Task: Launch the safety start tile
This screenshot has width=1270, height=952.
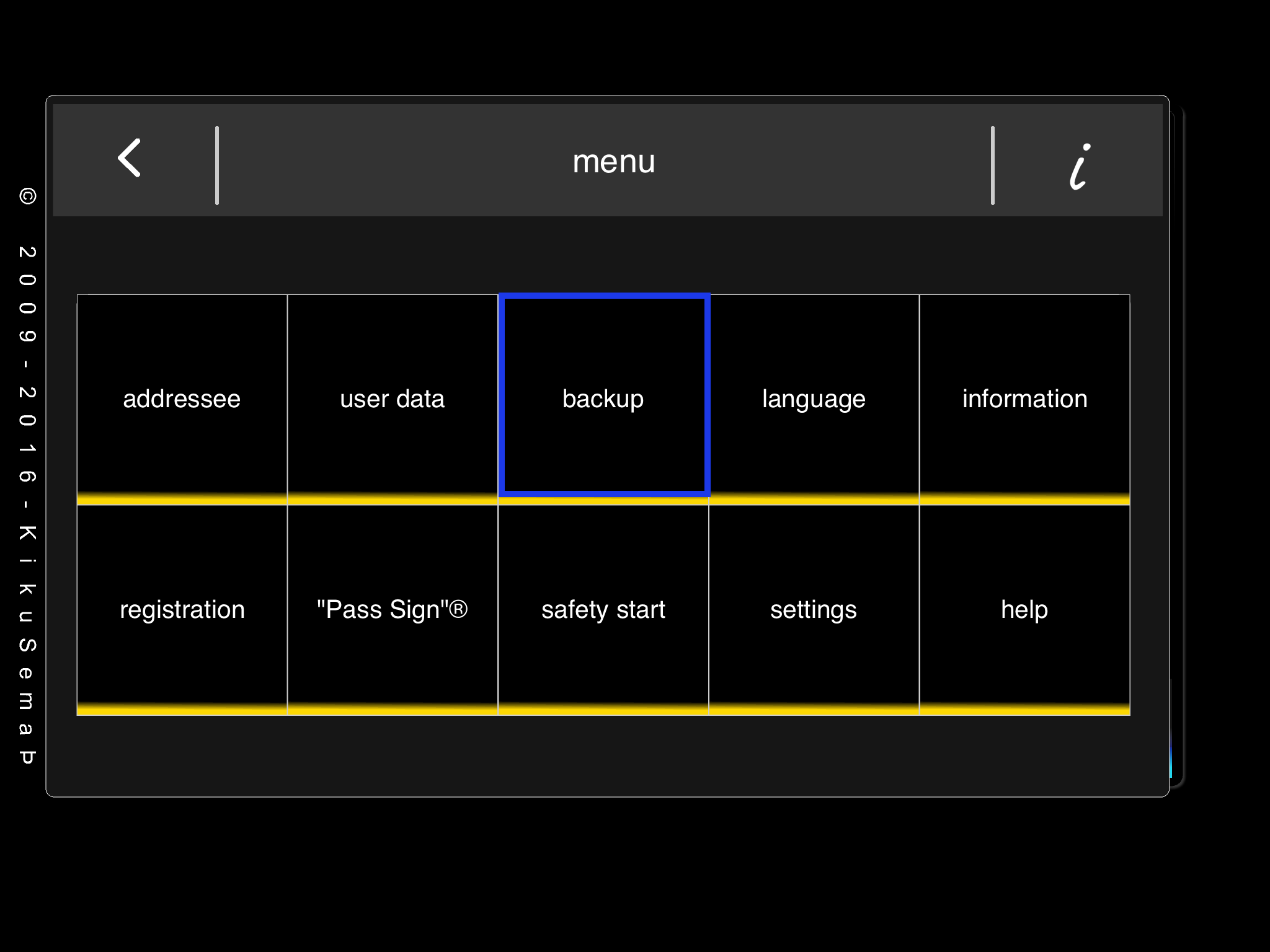Action: 603,610
